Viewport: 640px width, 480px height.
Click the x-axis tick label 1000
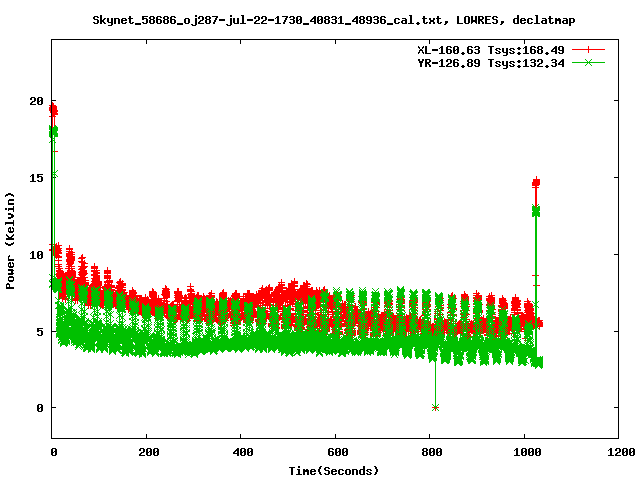click(x=527, y=452)
